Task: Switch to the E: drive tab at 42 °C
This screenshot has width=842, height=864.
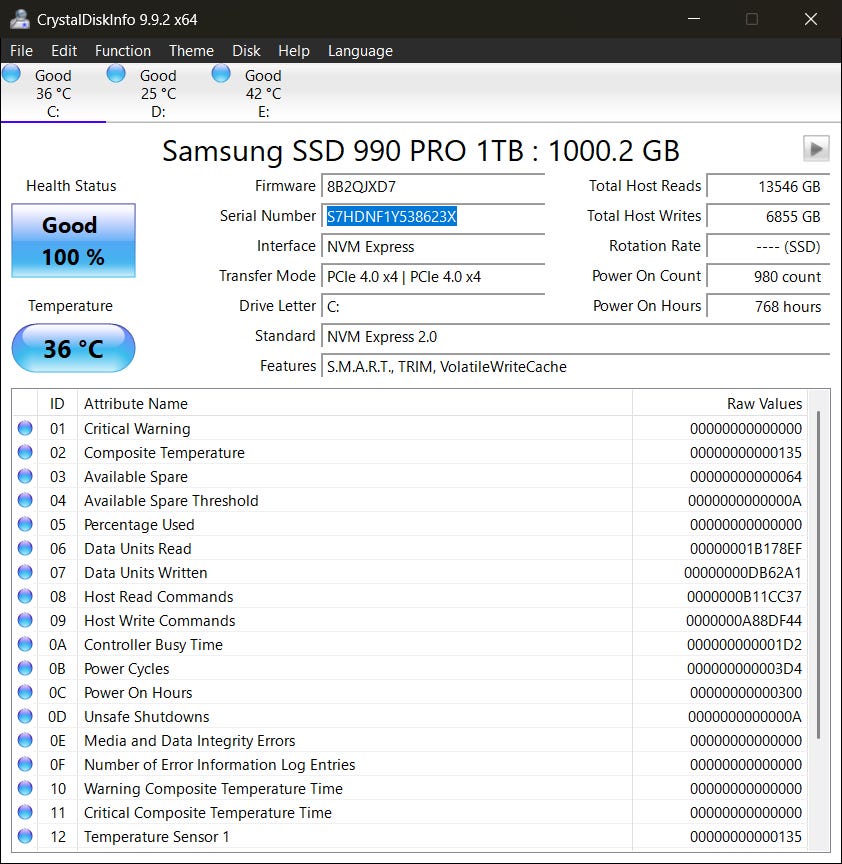Action: coord(263,93)
